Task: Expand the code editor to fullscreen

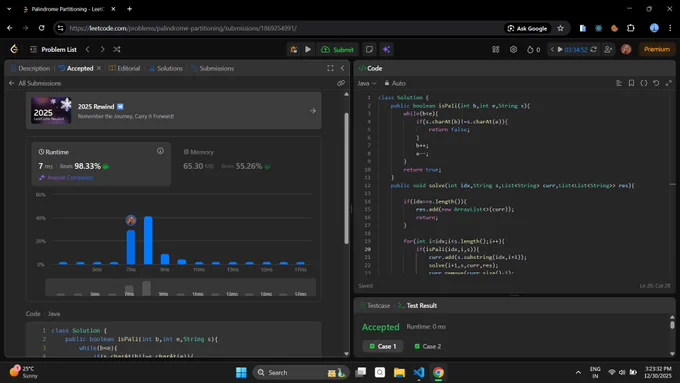Action: 669,83
